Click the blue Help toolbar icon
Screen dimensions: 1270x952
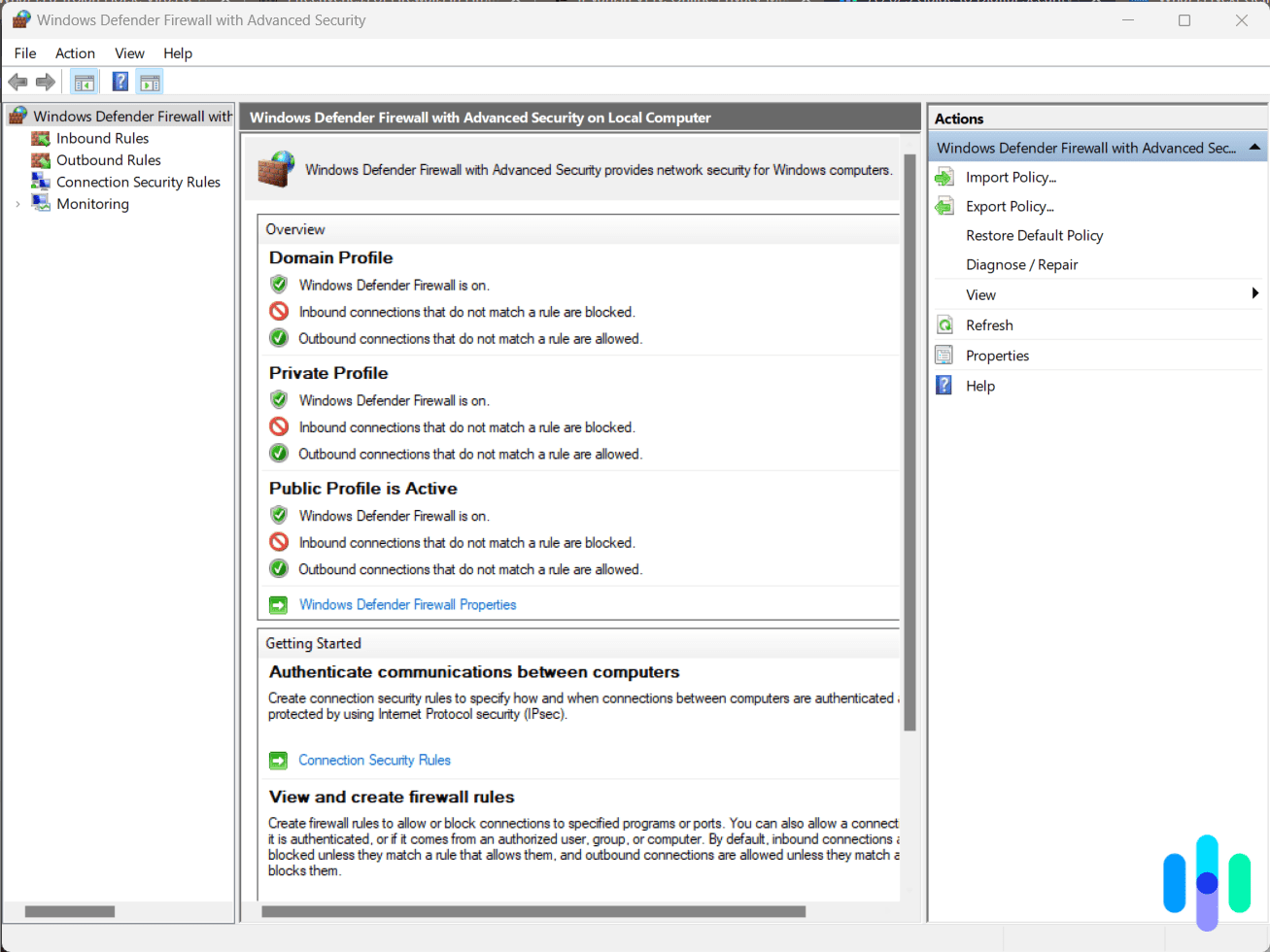[119, 82]
